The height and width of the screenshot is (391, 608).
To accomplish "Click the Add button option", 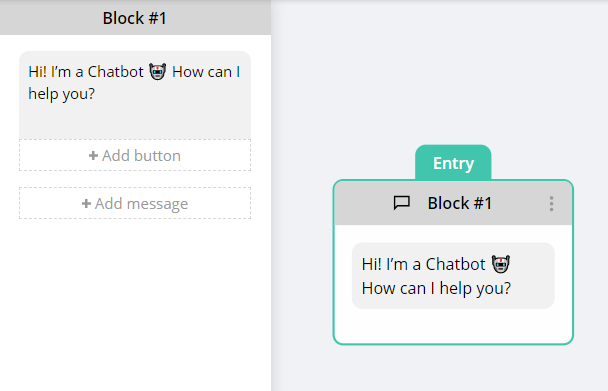I will [x=135, y=155].
